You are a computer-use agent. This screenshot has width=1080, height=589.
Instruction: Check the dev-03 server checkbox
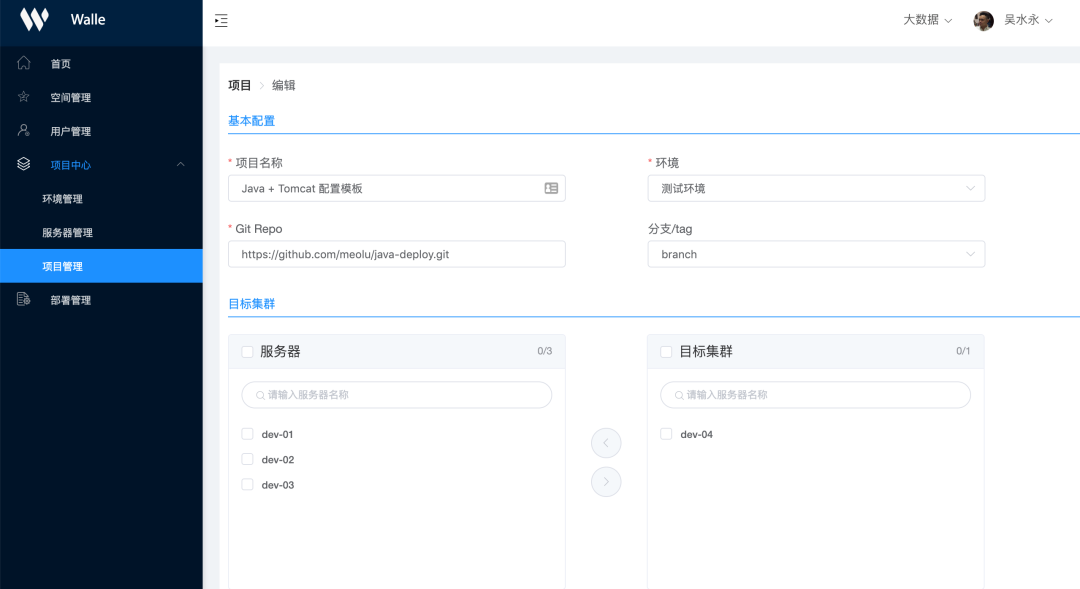pyautogui.click(x=247, y=484)
